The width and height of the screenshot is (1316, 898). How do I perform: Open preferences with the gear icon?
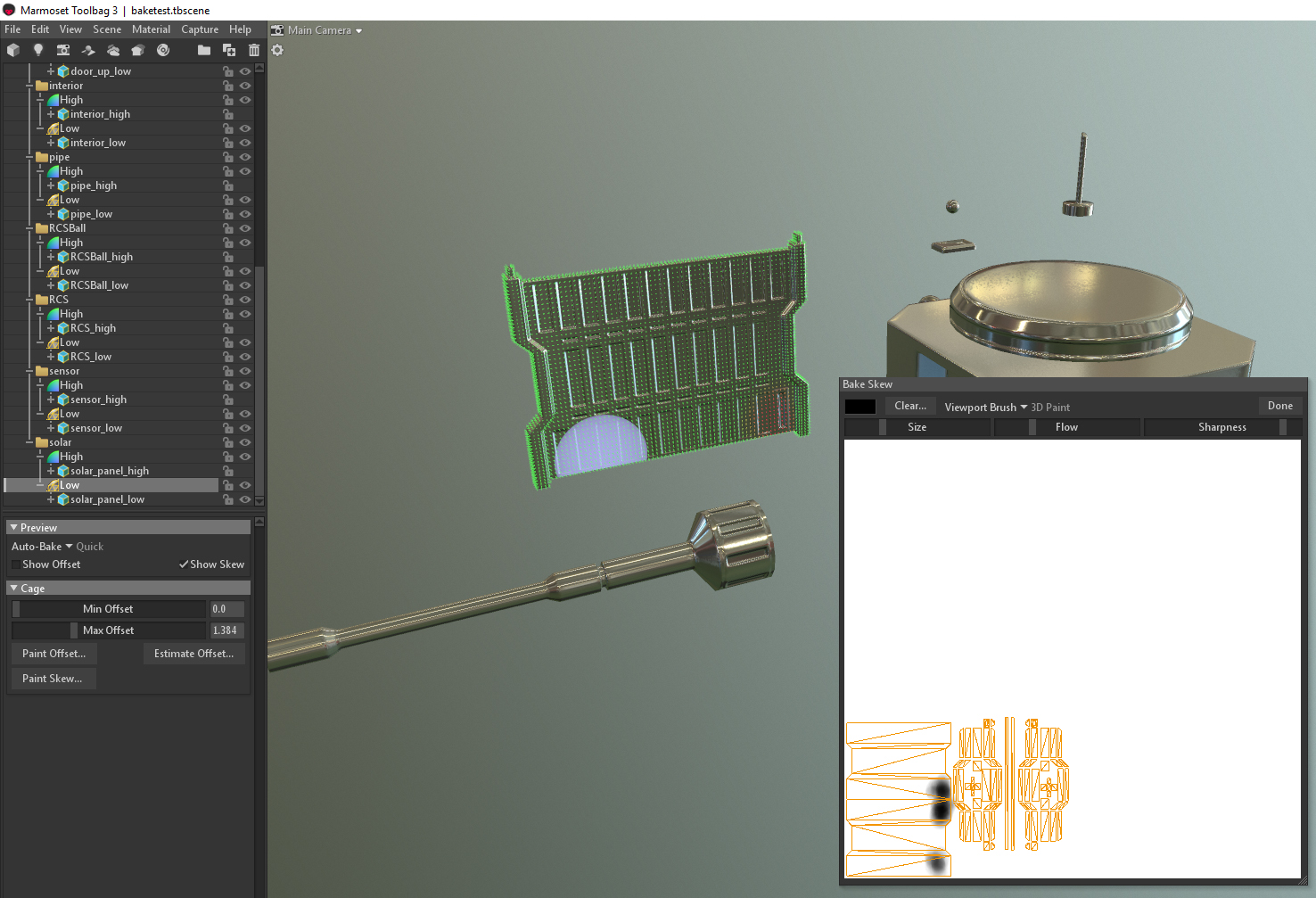pyautogui.click(x=277, y=50)
